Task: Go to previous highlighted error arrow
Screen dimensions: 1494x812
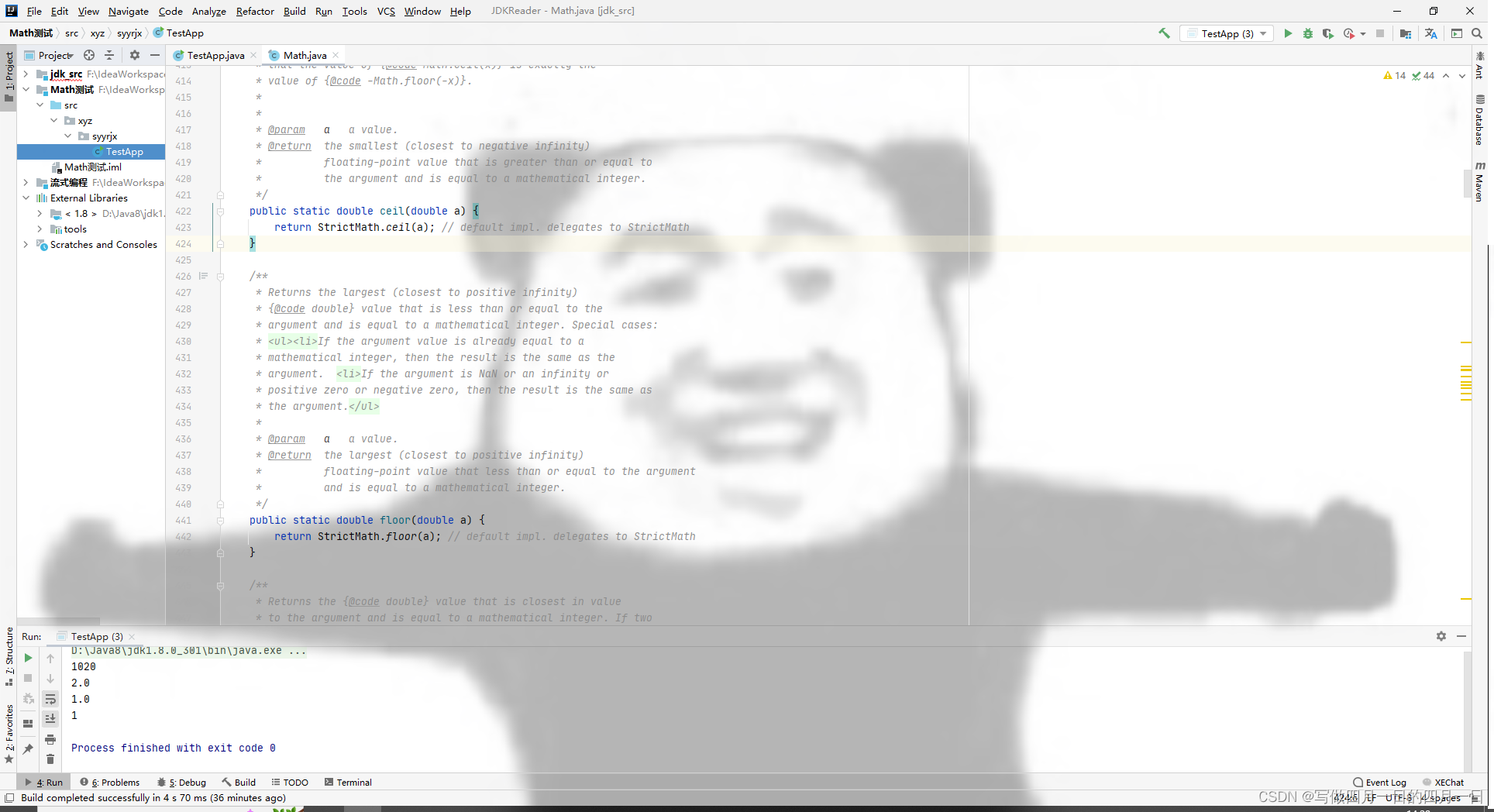Action: point(1446,76)
